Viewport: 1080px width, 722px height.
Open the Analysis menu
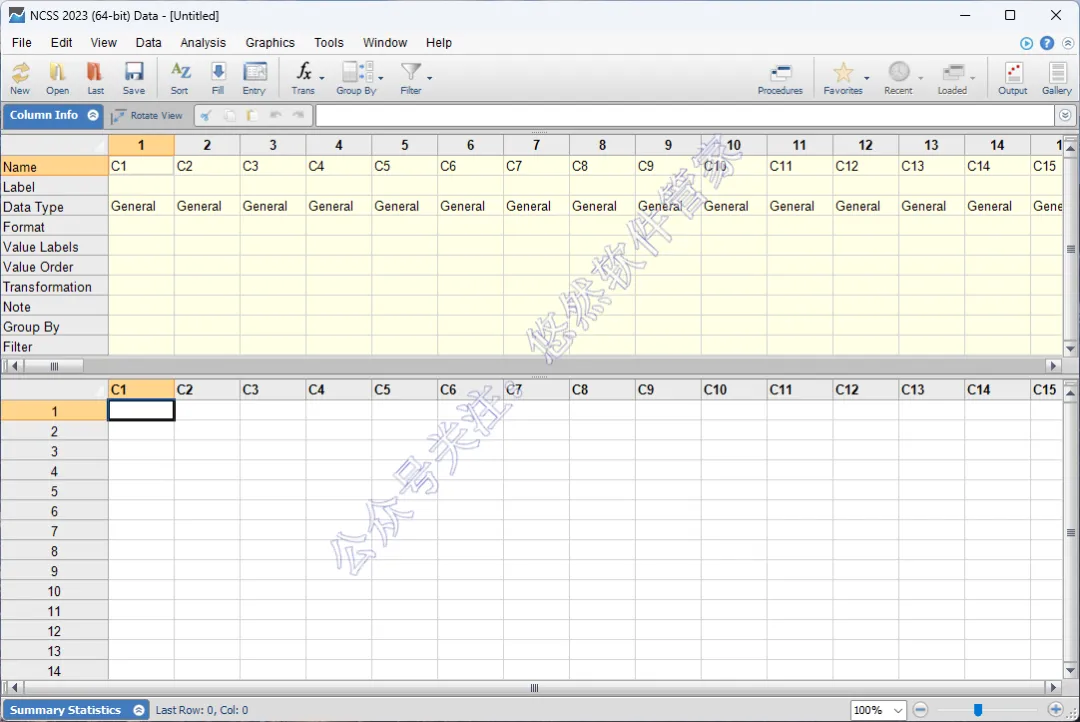pos(203,43)
